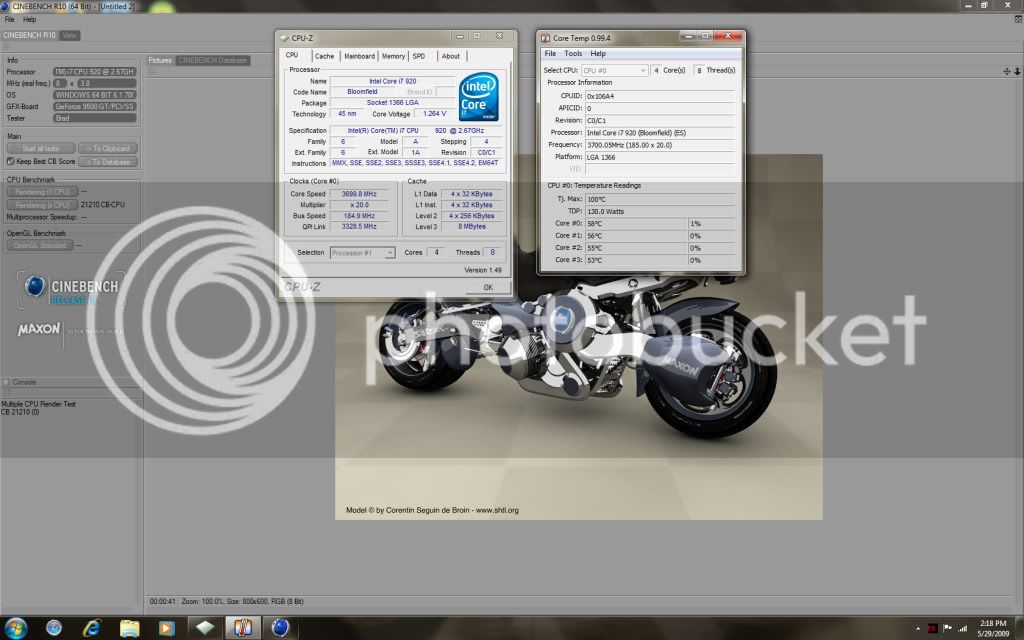The width and height of the screenshot is (1024, 640).
Task: Click the To Database button
Action: [108, 162]
